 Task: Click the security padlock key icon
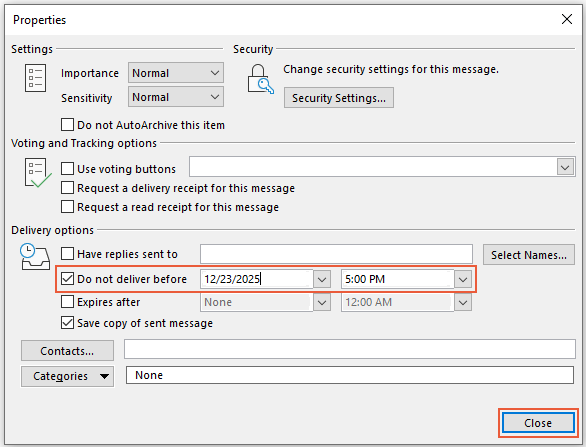point(260,79)
